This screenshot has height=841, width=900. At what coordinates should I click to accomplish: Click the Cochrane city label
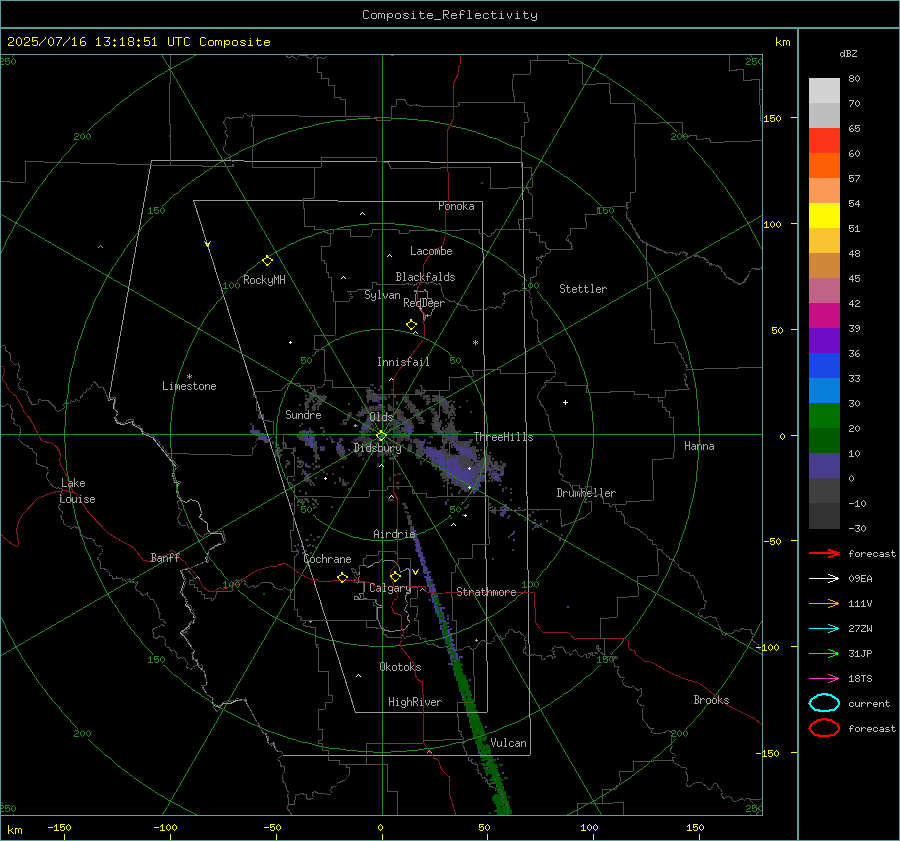[327, 559]
